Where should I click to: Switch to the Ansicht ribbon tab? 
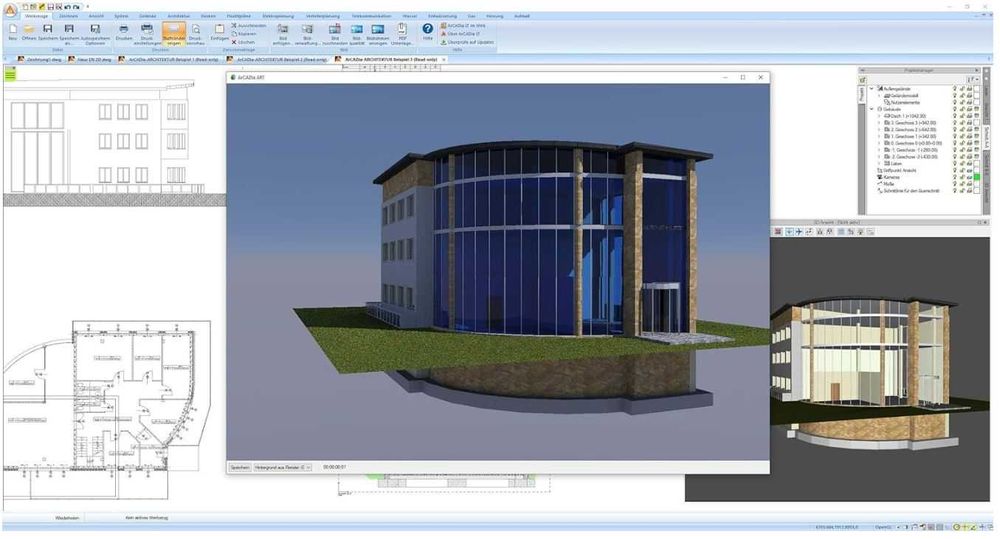coord(96,16)
